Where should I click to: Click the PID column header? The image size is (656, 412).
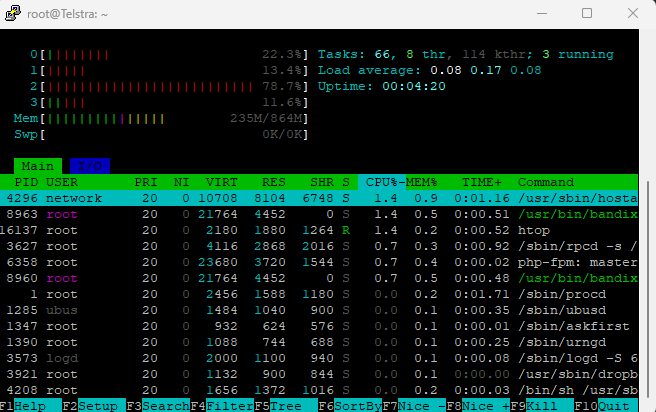point(26,182)
